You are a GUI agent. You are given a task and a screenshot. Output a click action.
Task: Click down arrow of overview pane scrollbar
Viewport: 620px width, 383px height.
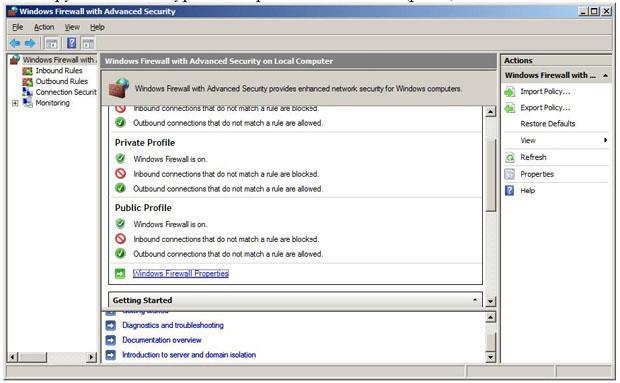click(490, 302)
